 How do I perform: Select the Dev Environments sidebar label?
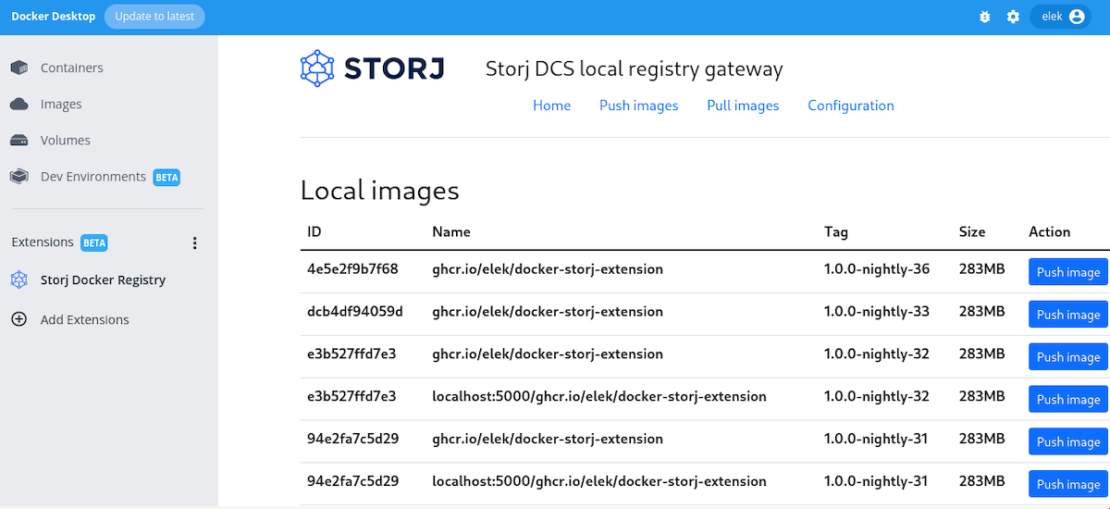pos(93,177)
